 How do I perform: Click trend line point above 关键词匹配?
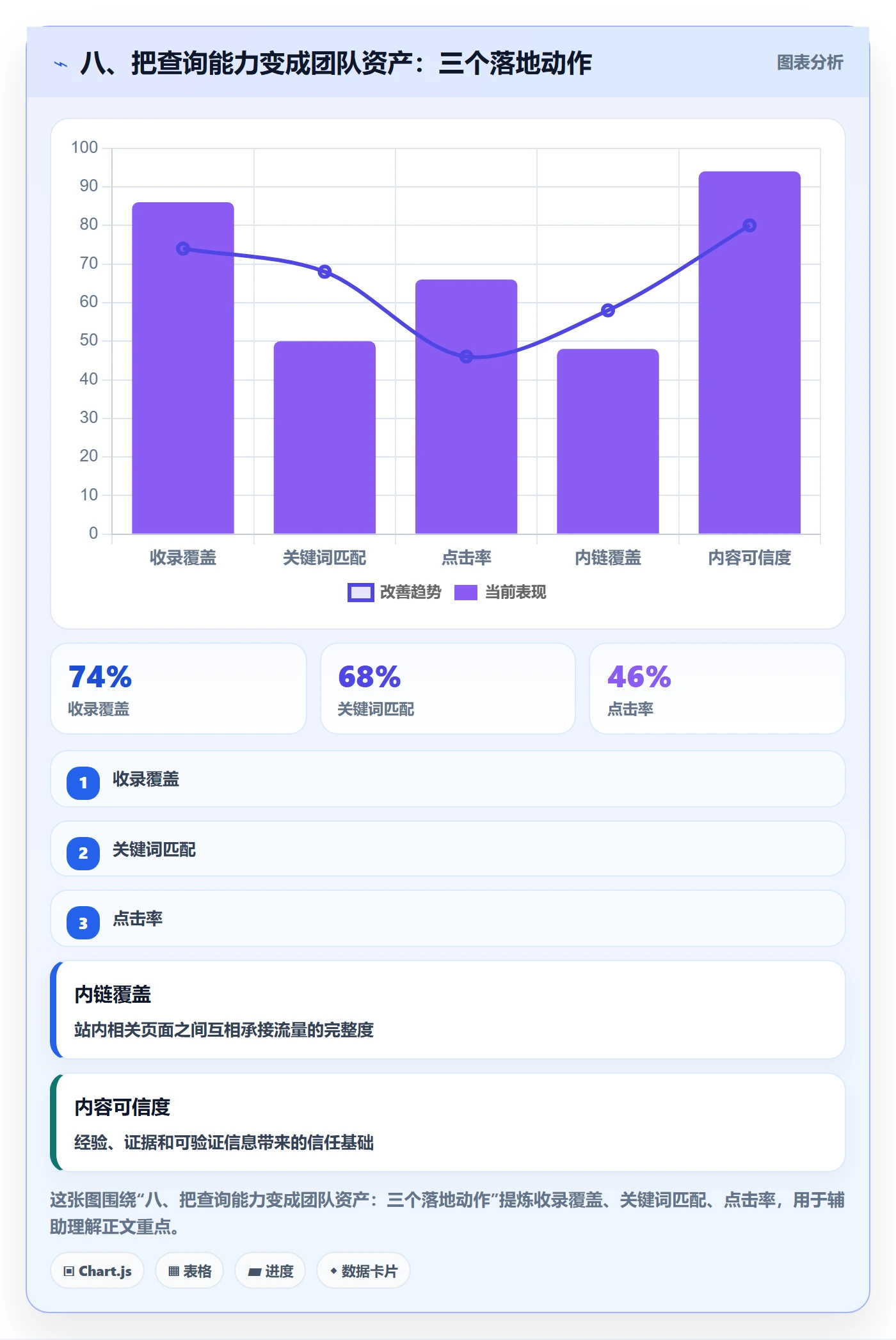pyautogui.click(x=324, y=271)
